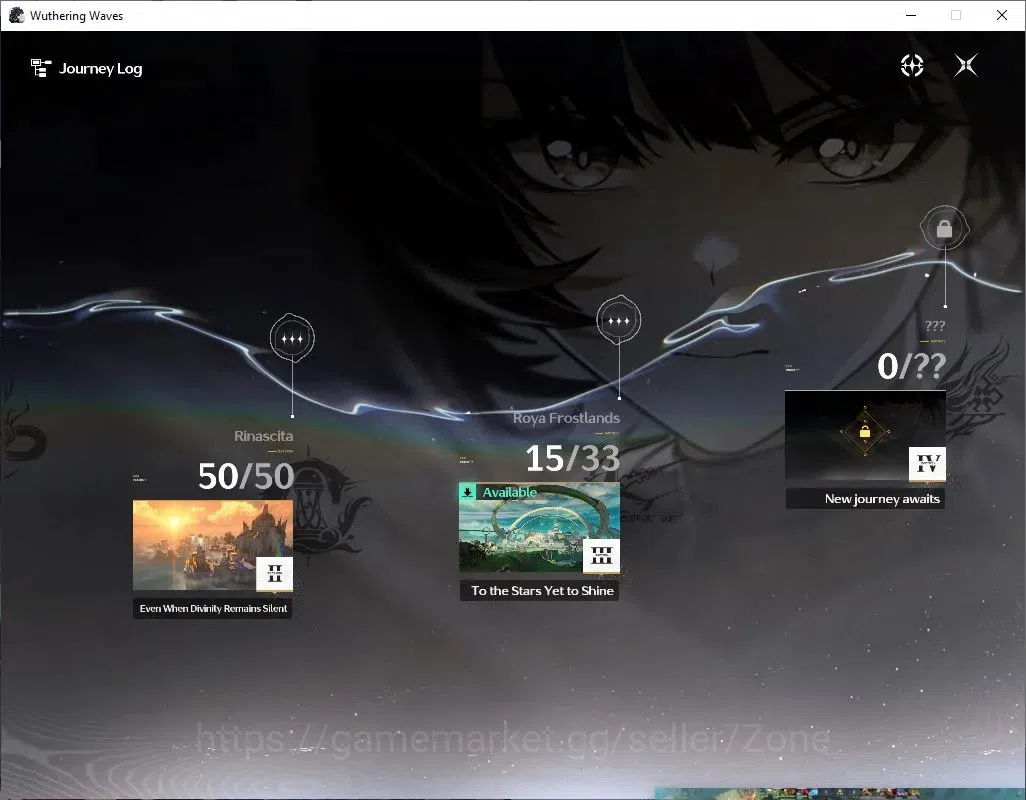Click the Roya Frostlands region name
The image size is (1026, 800).
click(566, 418)
